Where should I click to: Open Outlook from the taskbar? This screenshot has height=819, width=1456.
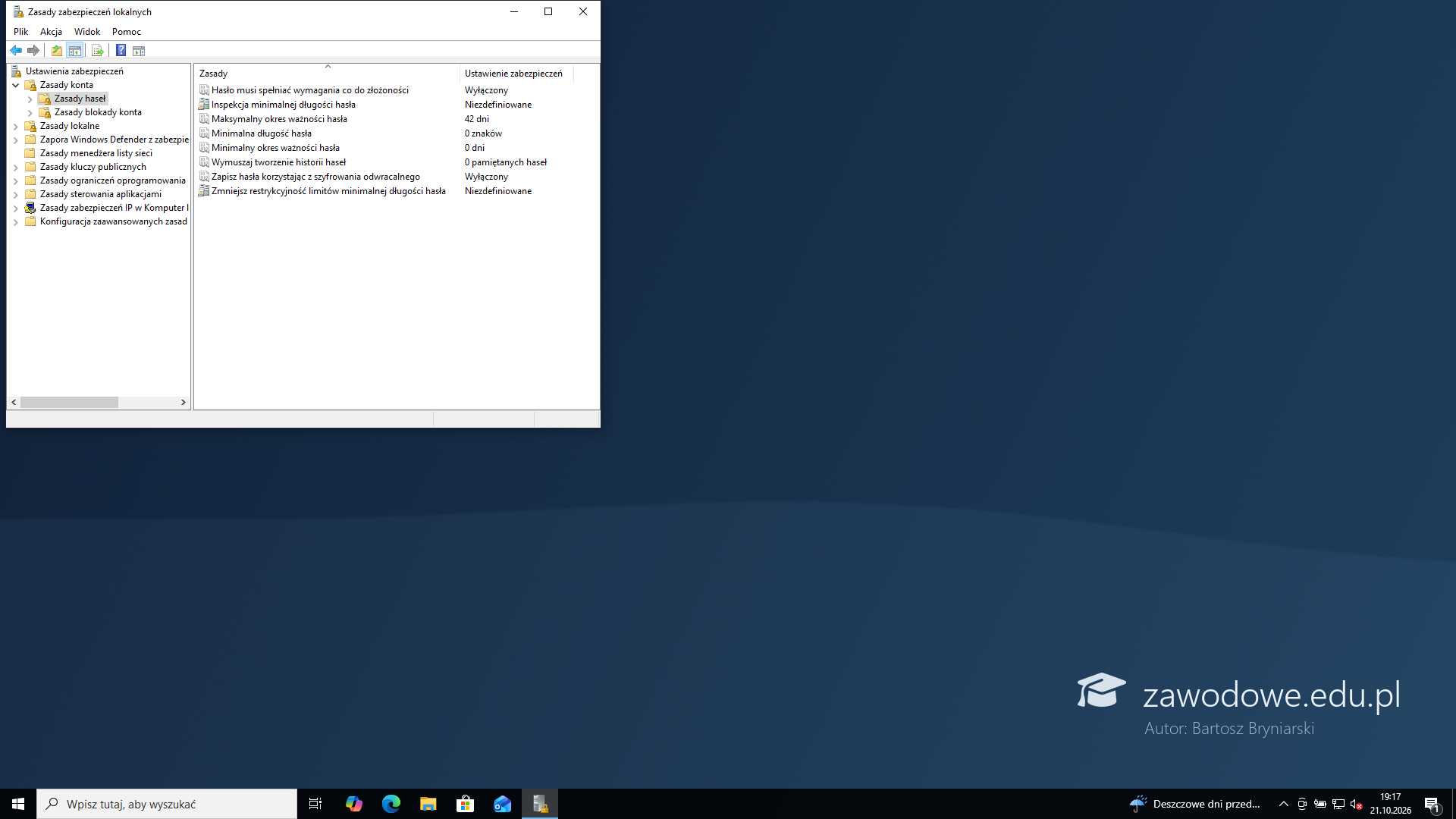click(x=502, y=804)
